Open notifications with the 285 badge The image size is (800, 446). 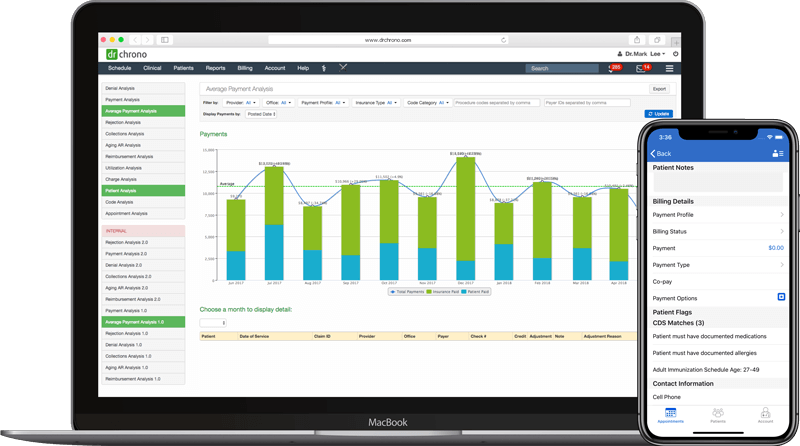click(x=614, y=68)
